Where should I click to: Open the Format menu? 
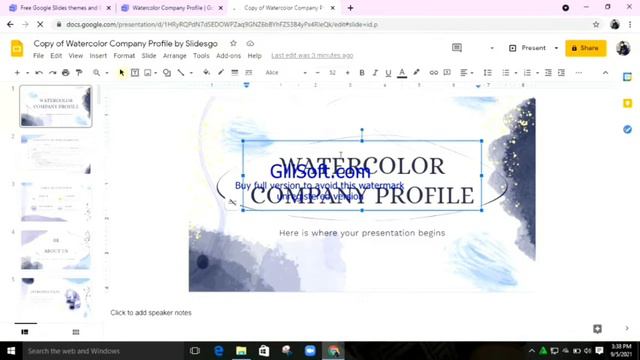(x=124, y=56)
